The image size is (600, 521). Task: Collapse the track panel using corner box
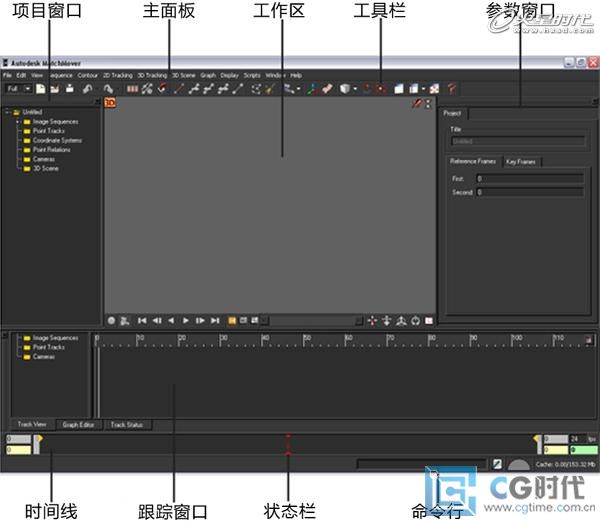pyautogui.click(x=5, y=335)
